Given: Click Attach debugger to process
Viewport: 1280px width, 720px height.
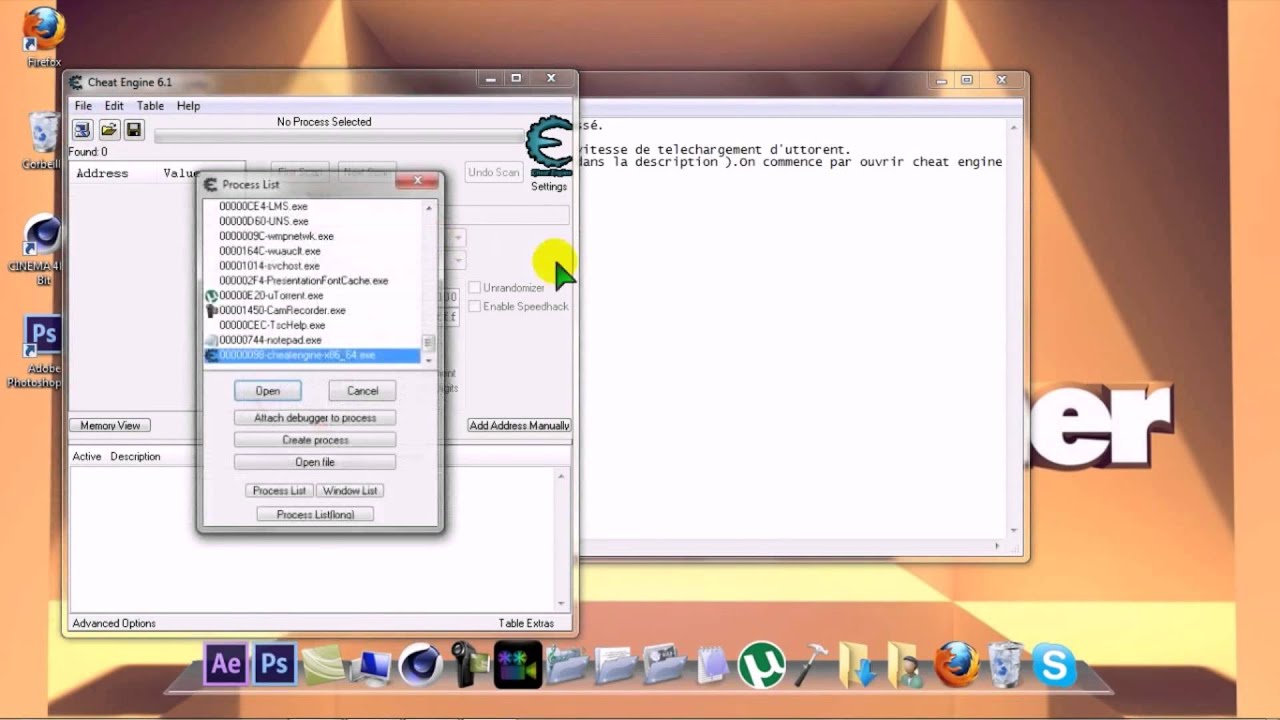Looking at the screenshot, I should point(315,418).
